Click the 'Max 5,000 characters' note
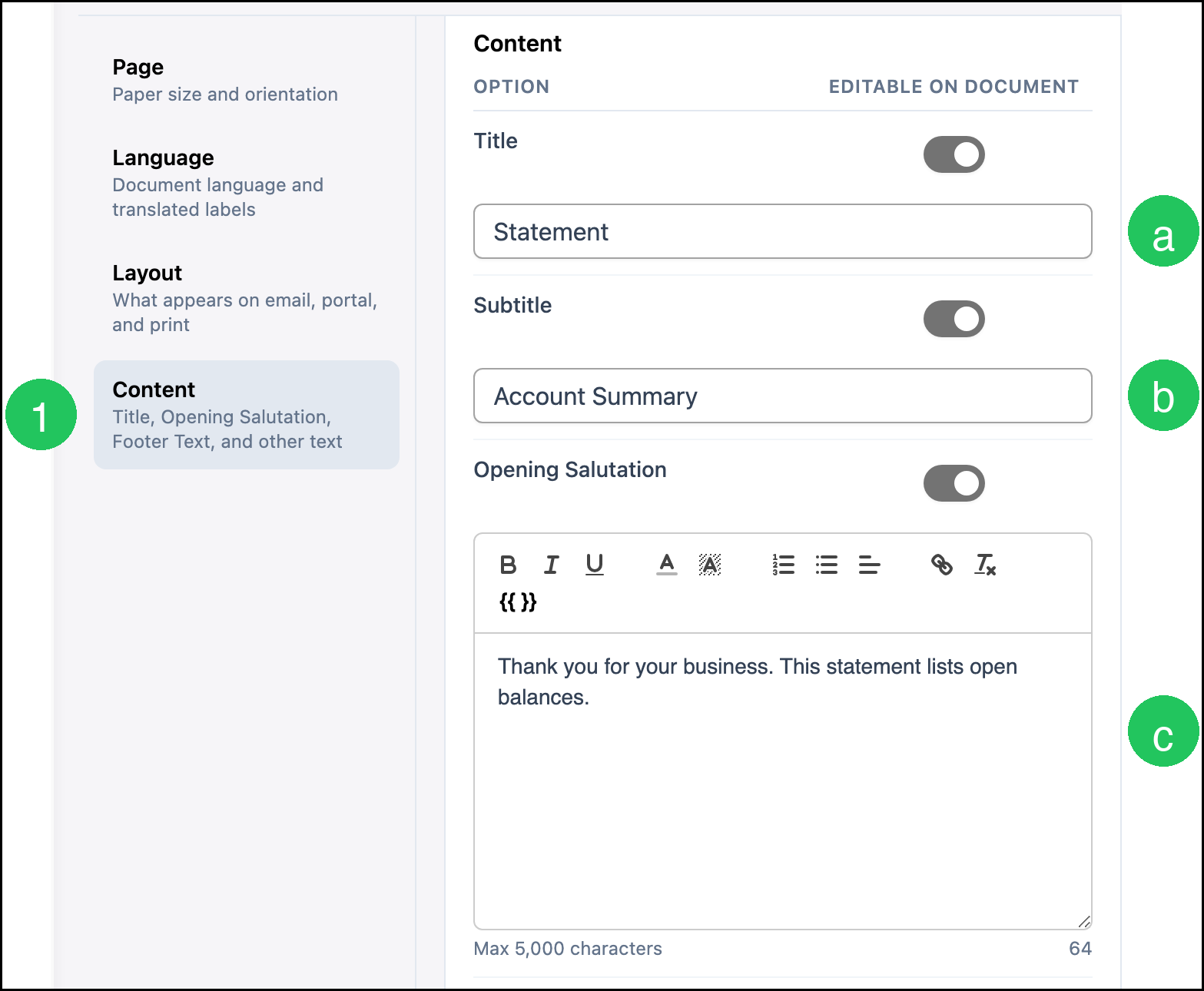Viewport: 1204px width, 991px height. (568, 949)
